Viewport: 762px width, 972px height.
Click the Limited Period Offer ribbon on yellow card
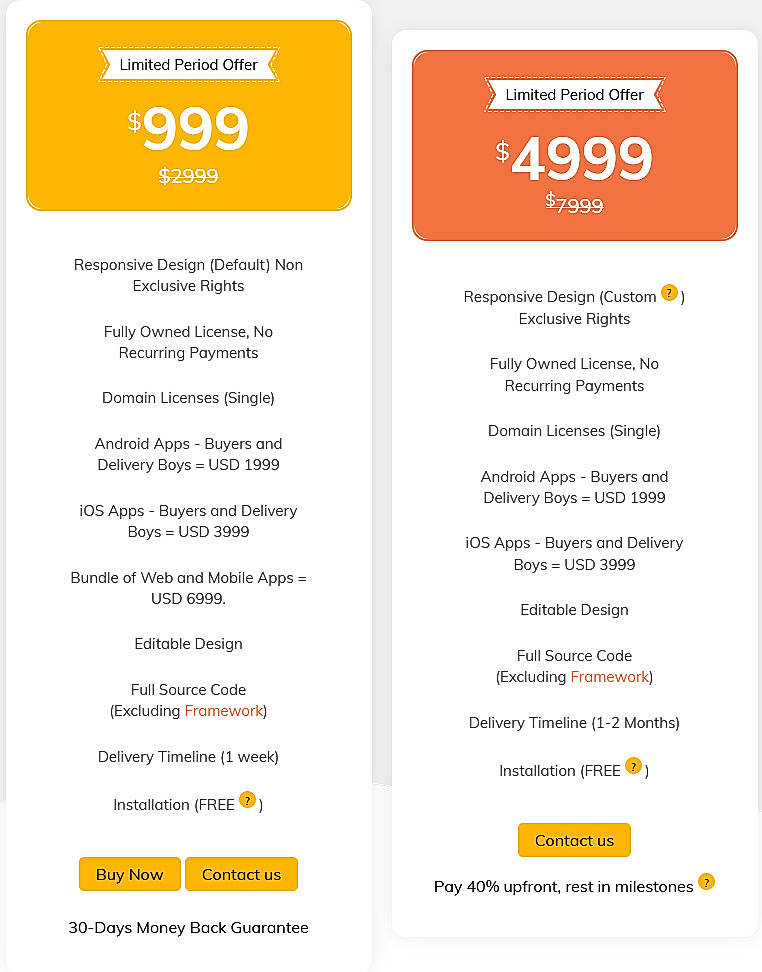pos(188,63)
